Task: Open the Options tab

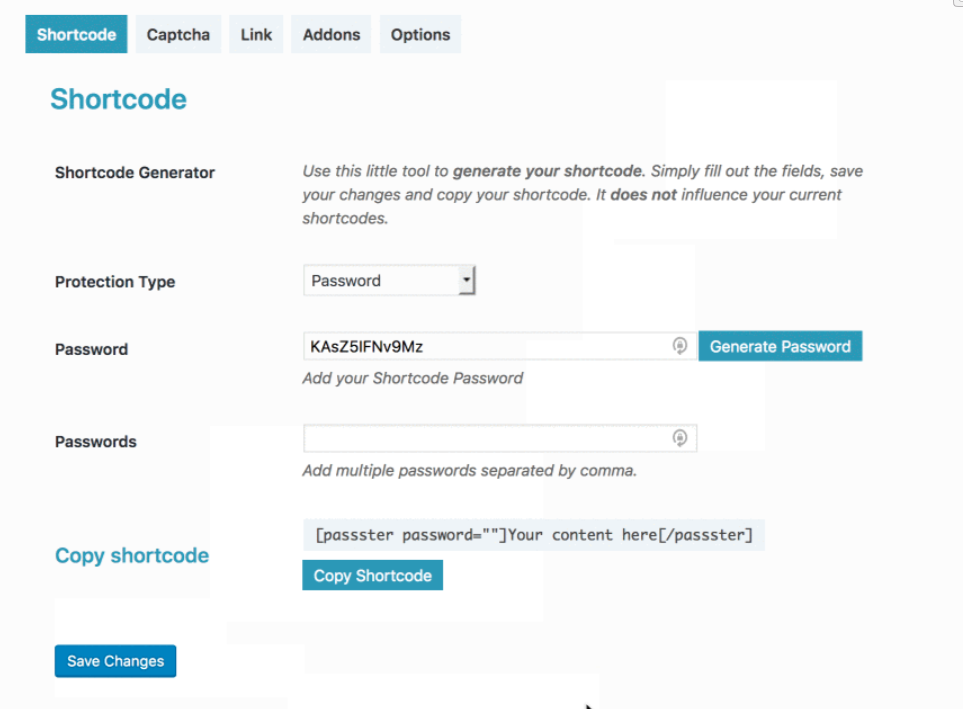Action: point(420,33)
